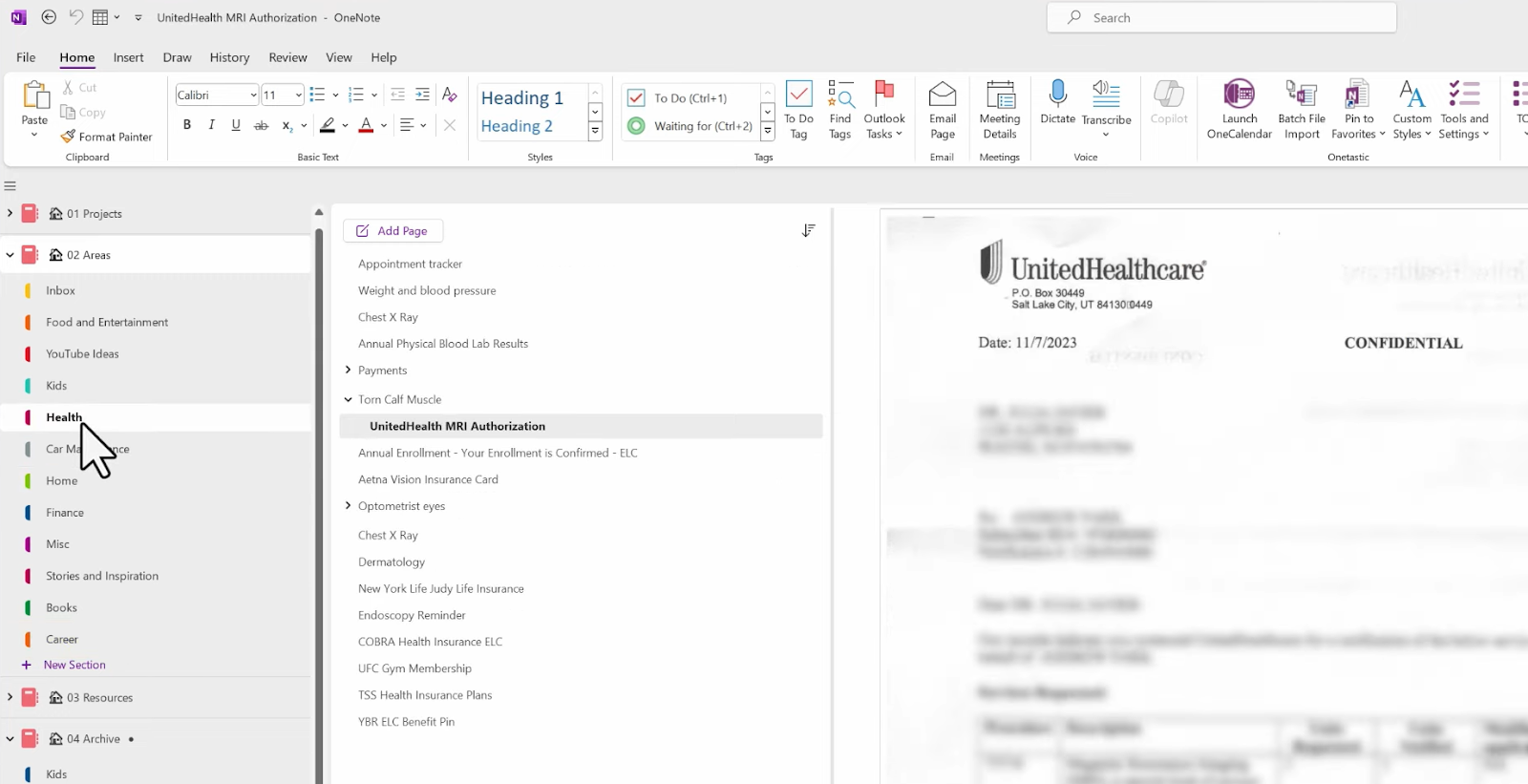Open Batch File Import

(1302, 111)
